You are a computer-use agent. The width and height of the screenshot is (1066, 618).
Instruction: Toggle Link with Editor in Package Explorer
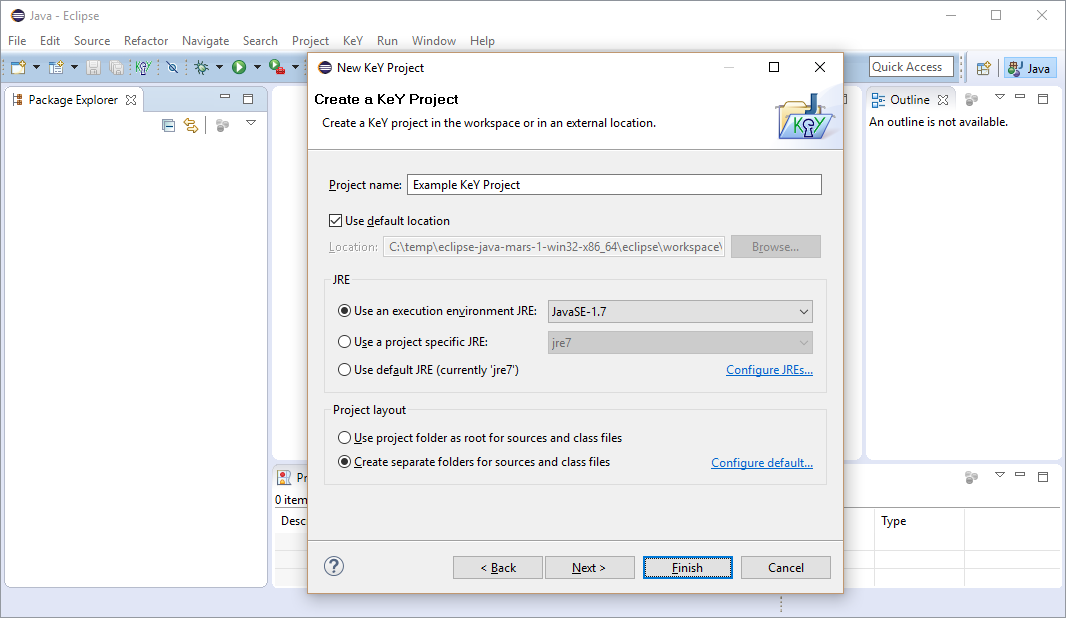pos(191,125)
